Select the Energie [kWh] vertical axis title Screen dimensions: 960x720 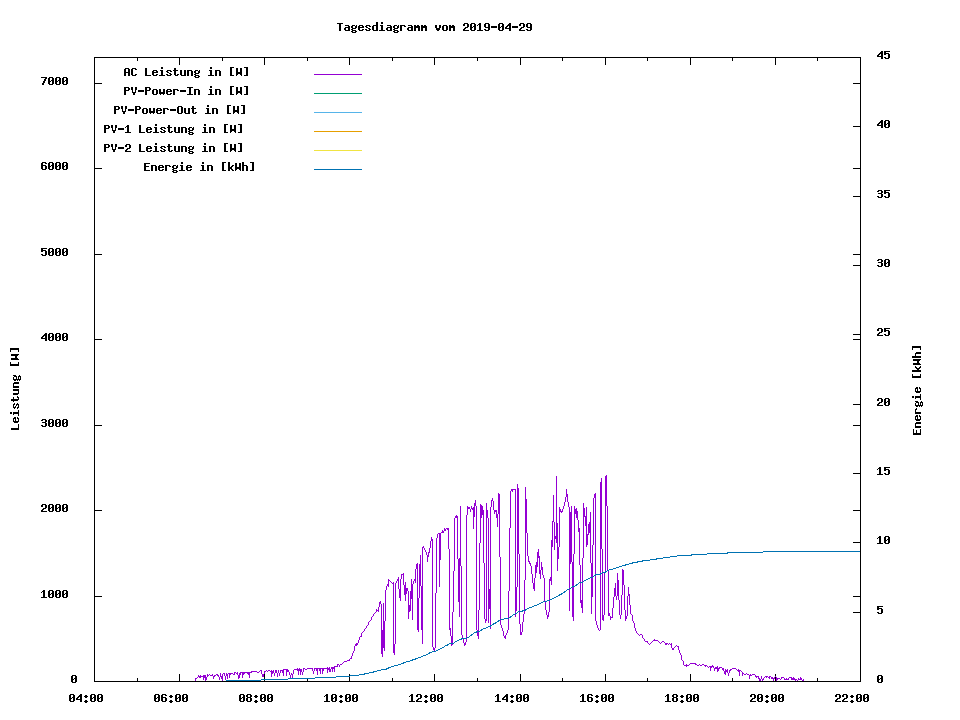[917, 390]
